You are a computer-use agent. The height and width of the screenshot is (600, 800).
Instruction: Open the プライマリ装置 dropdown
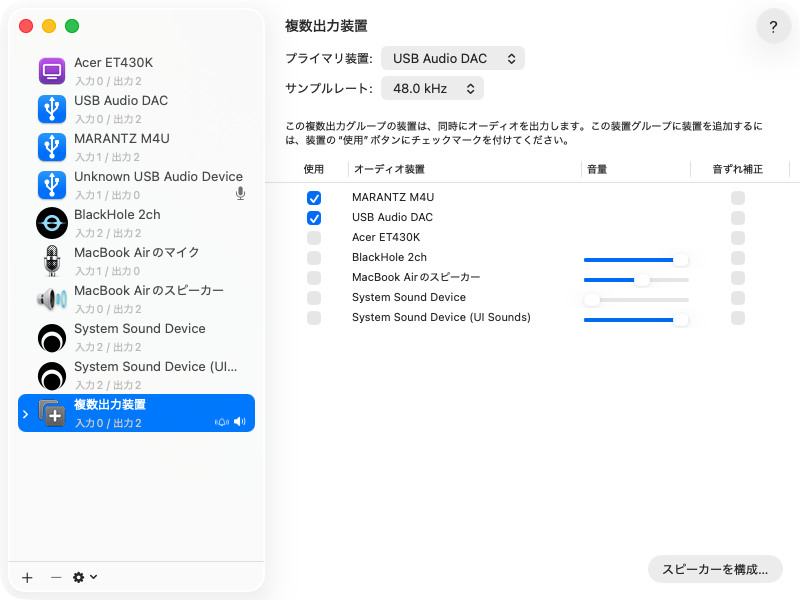453,59
